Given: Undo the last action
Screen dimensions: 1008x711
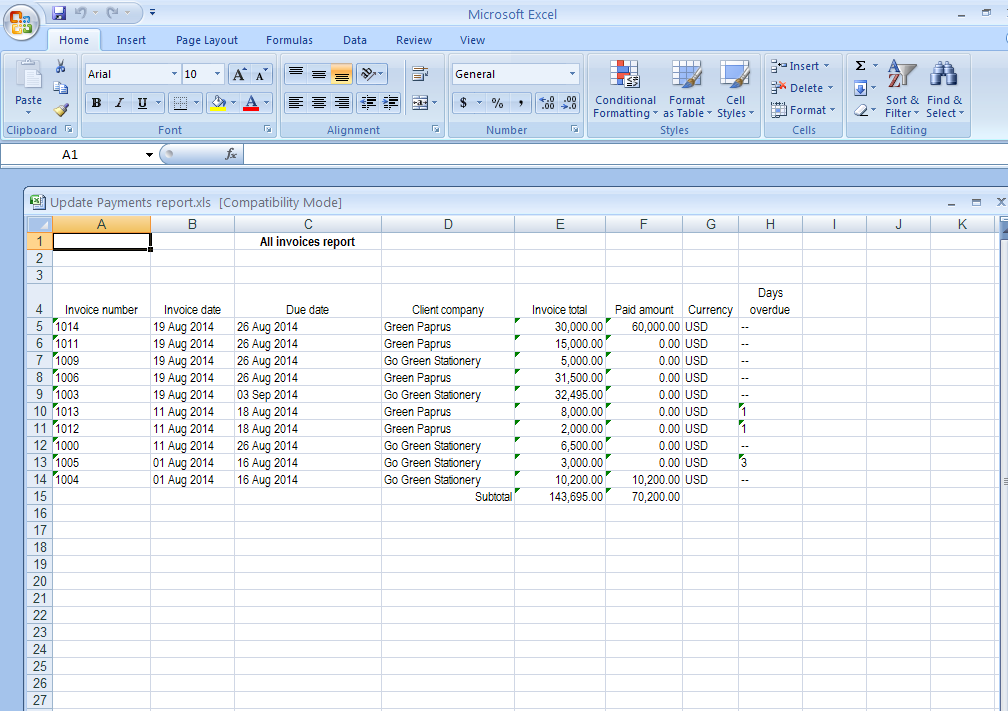Looking at the screenshot, I should click(x=80, y=12).
